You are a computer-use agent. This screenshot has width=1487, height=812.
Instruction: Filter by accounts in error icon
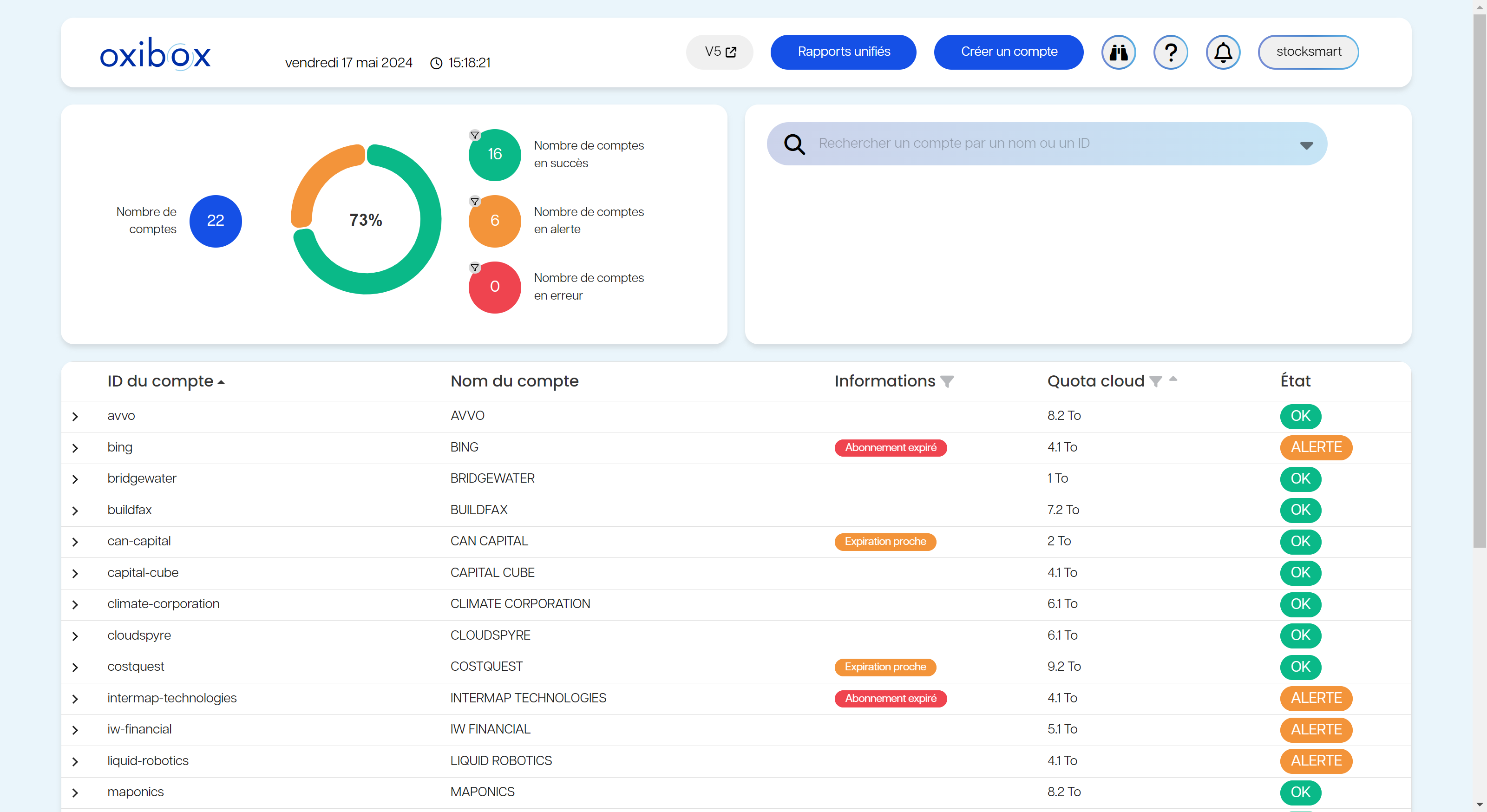(474, 267)
